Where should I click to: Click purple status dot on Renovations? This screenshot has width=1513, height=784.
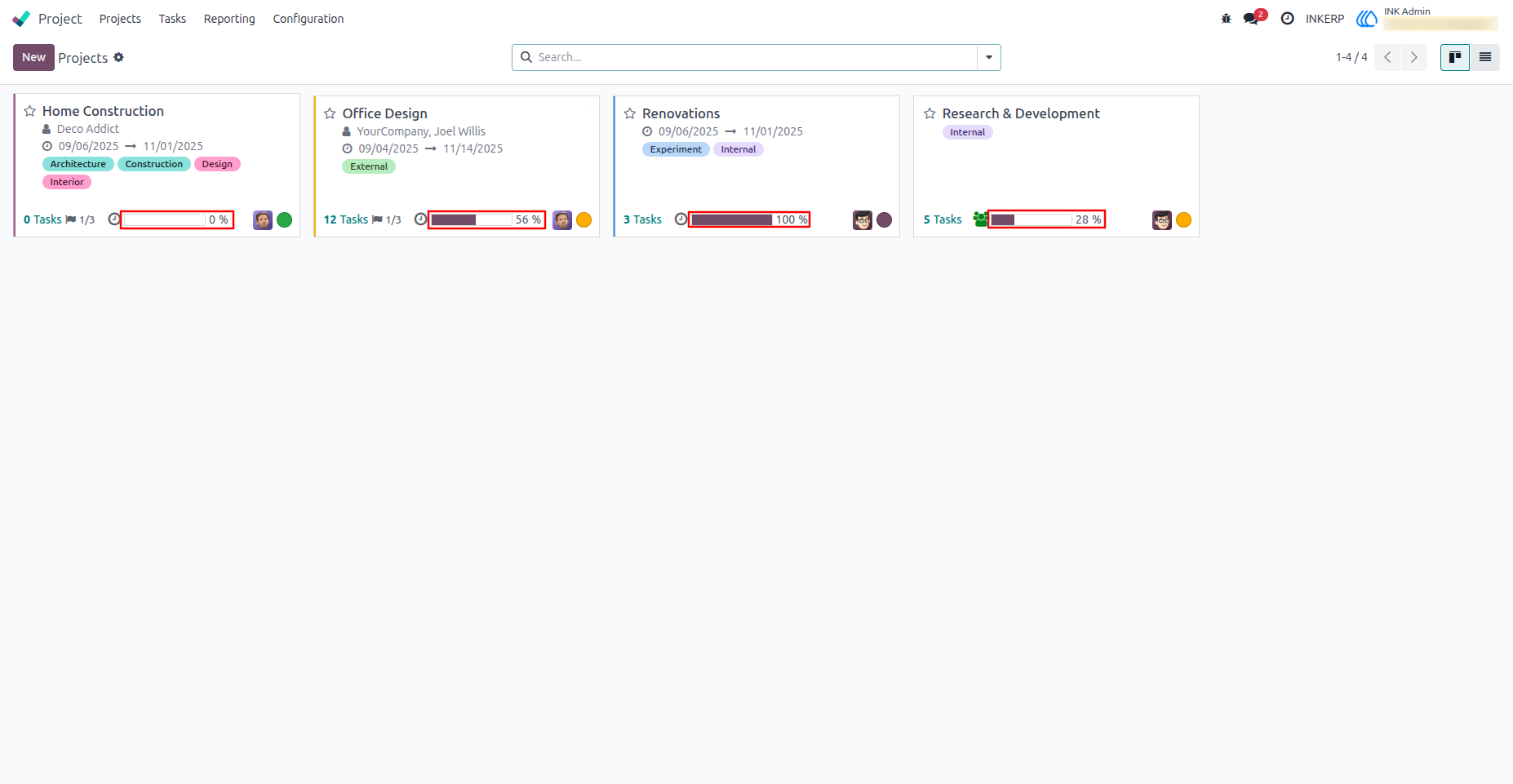click(885, 219)
